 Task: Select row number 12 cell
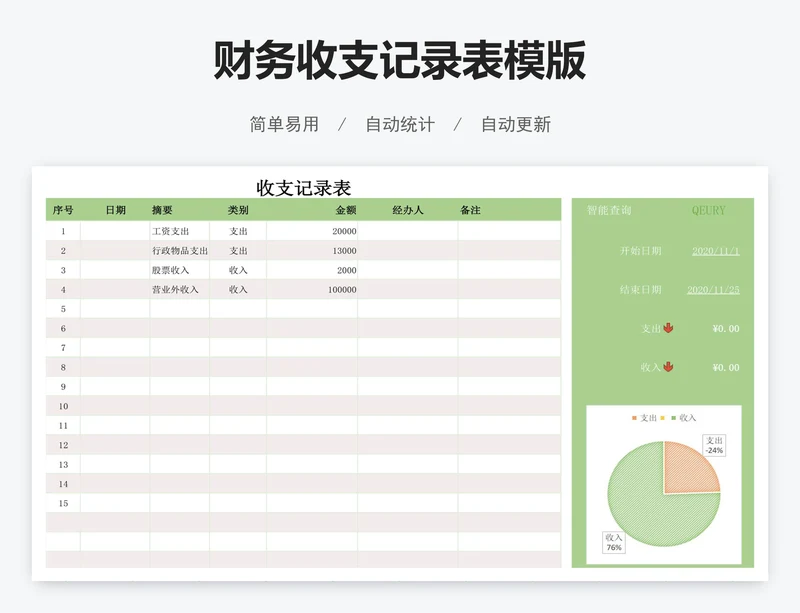point(63,445)
